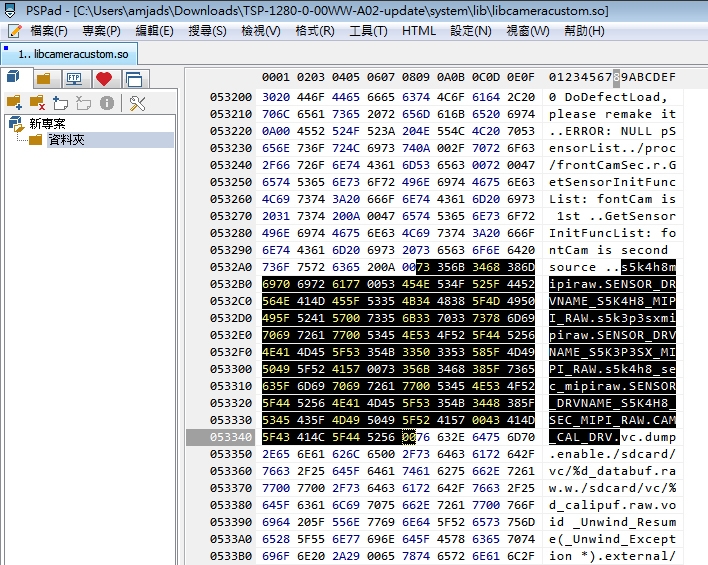The width and height of the screenshot is (708, 565).
Task: Click the hex byte 0076 on row 053340
Action: coord(416,437)
